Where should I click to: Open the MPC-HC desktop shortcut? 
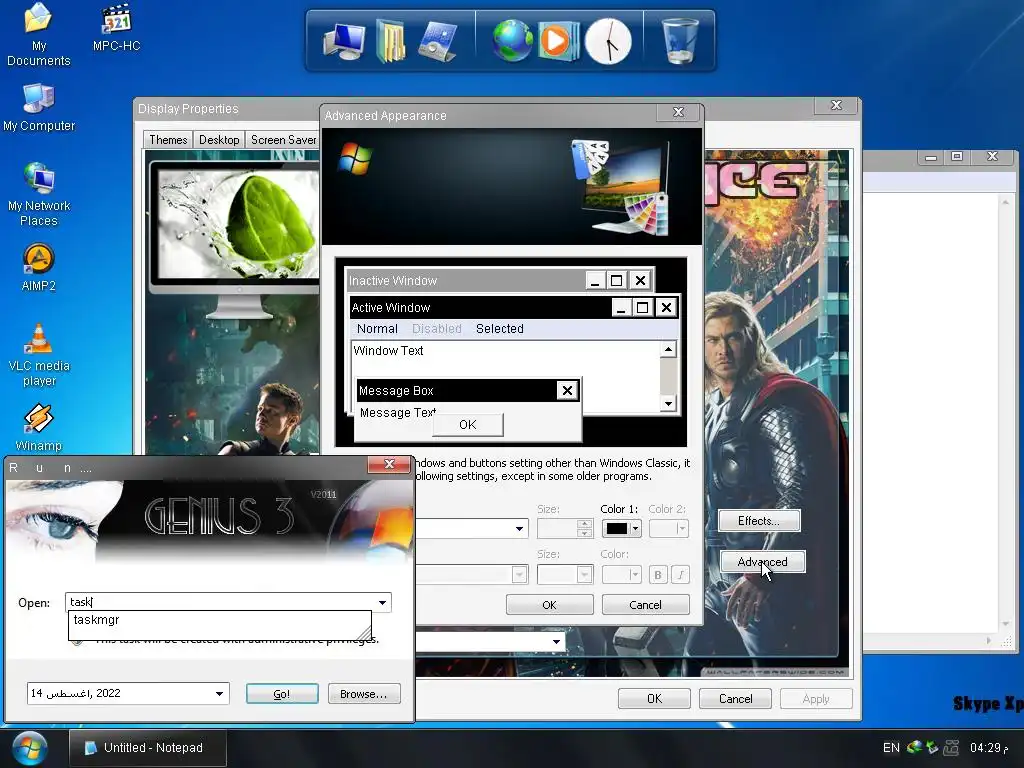click(x=116, y=27)
